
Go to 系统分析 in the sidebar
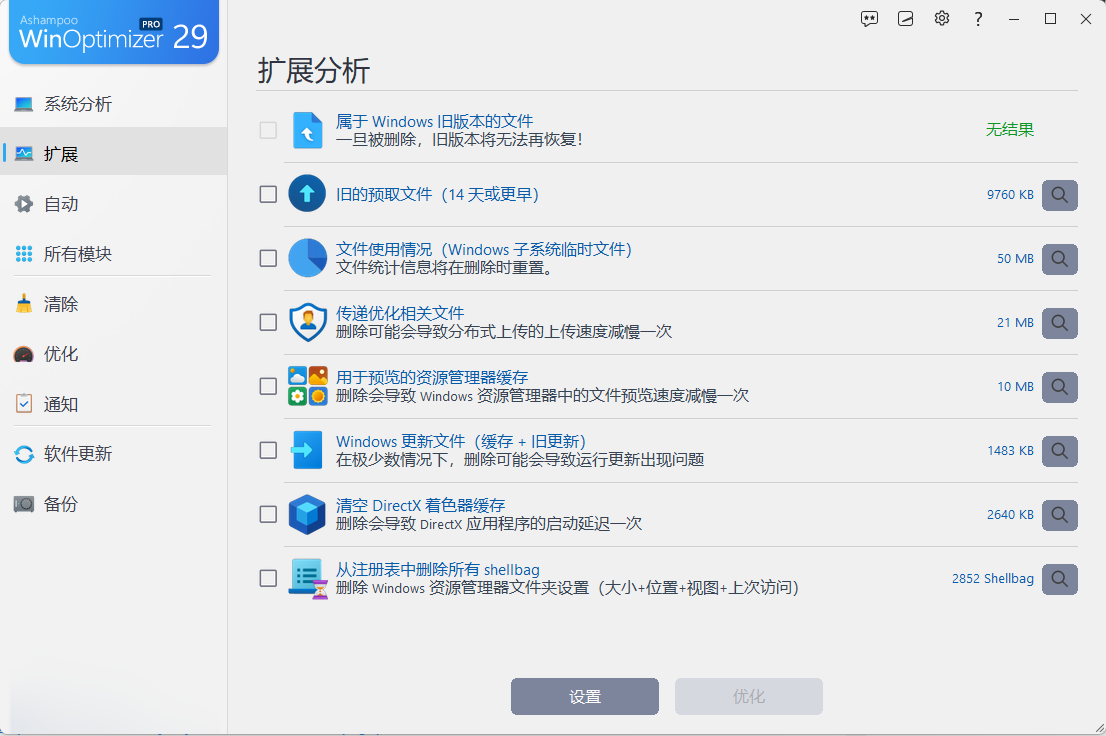tap(114, 104)
